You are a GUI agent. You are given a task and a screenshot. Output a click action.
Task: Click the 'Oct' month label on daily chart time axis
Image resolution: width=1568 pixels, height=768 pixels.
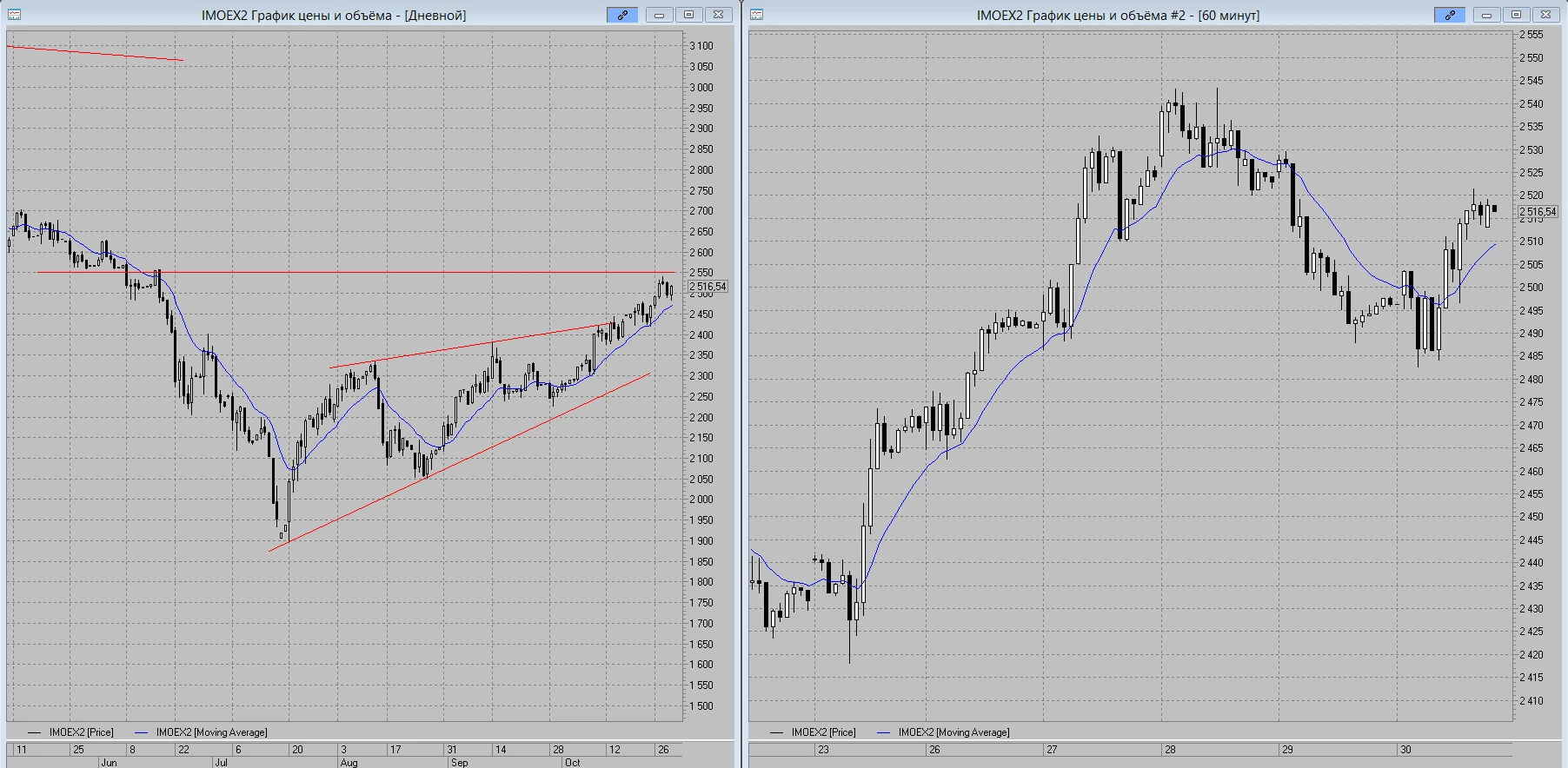pos(572,762)
